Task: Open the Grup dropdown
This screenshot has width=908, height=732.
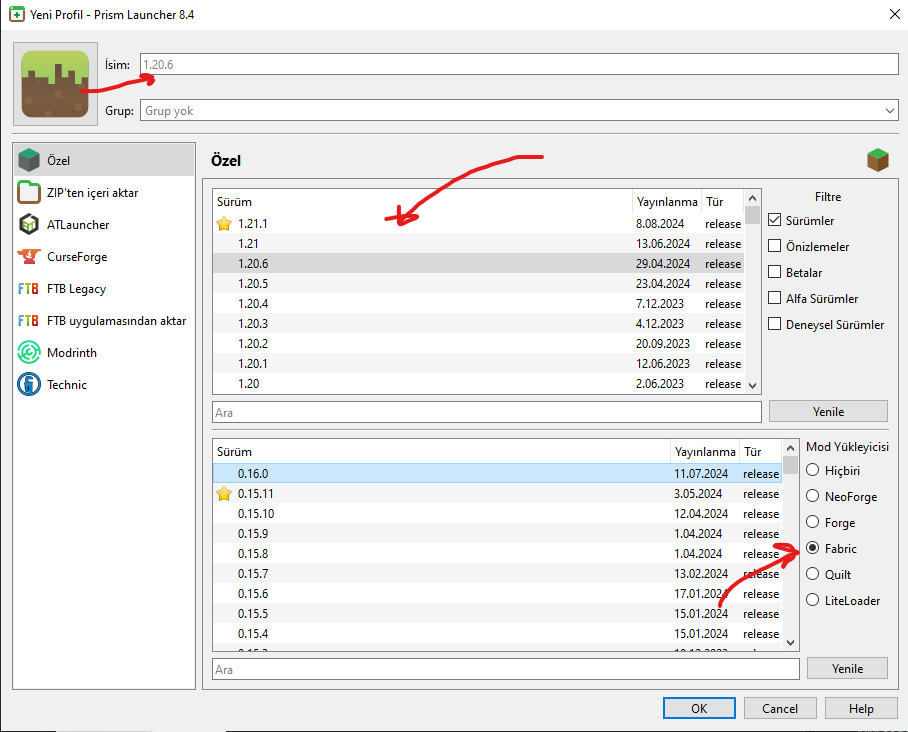Action: tap(519, 111)
